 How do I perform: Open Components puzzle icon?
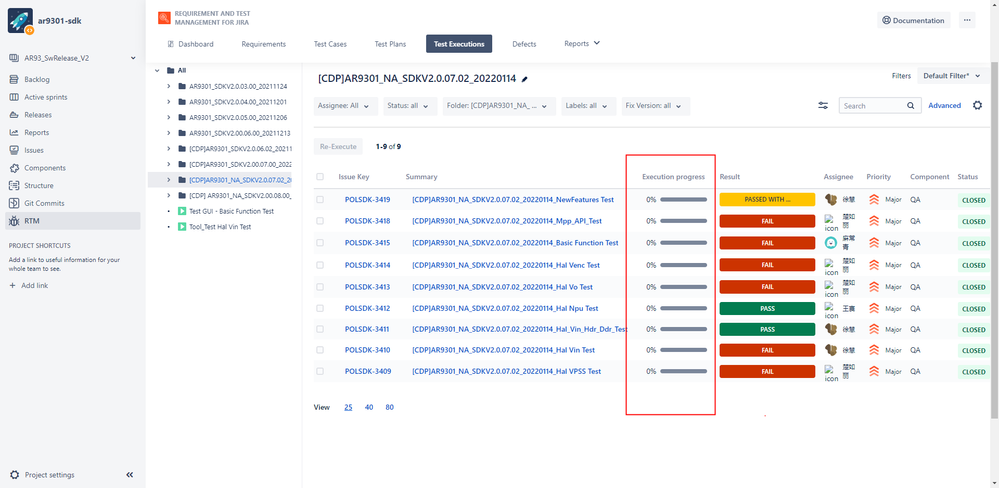pyautogui.click(x=13, y=168)
